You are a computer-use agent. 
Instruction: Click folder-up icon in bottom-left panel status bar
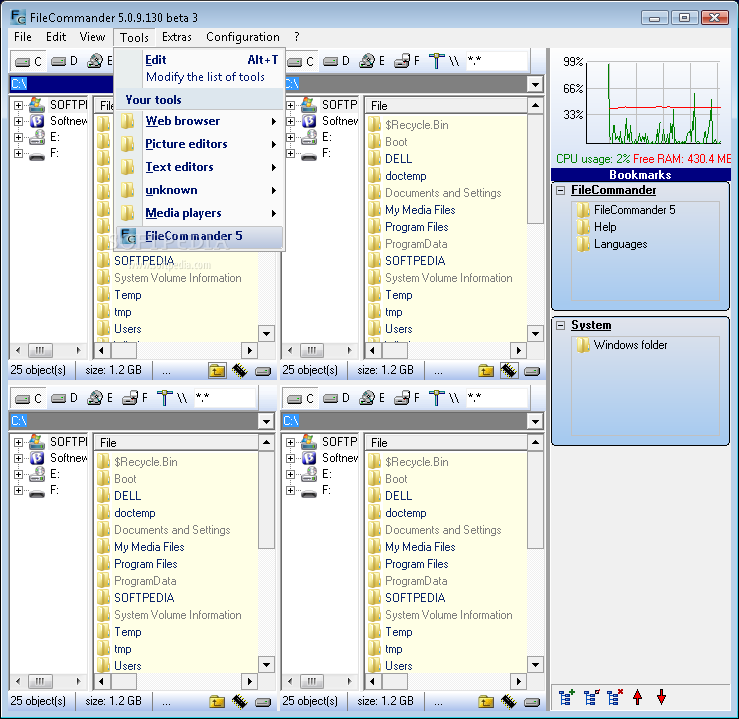(x=217, y=702)
